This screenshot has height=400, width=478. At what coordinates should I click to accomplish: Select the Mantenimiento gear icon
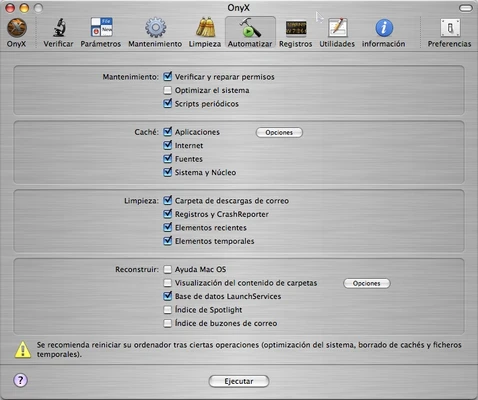[x=155, y=28]
